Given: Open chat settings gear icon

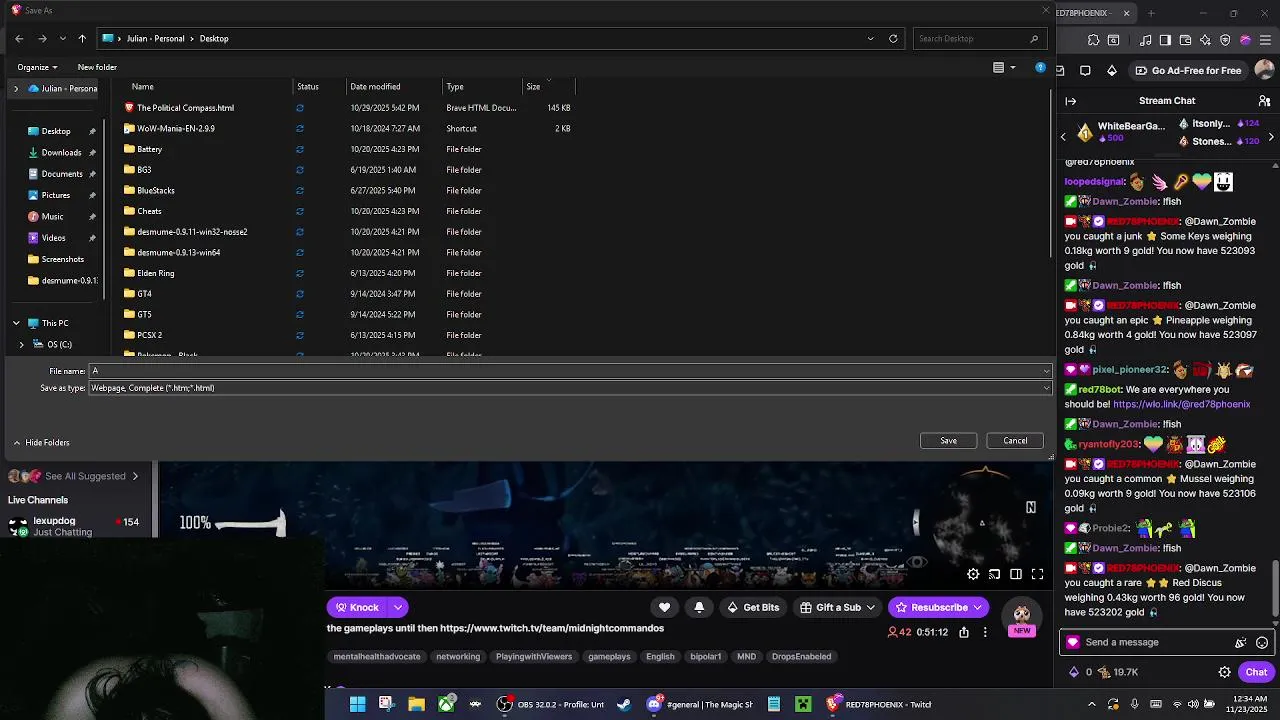Looking at the screenshot, I should 1224,672.
